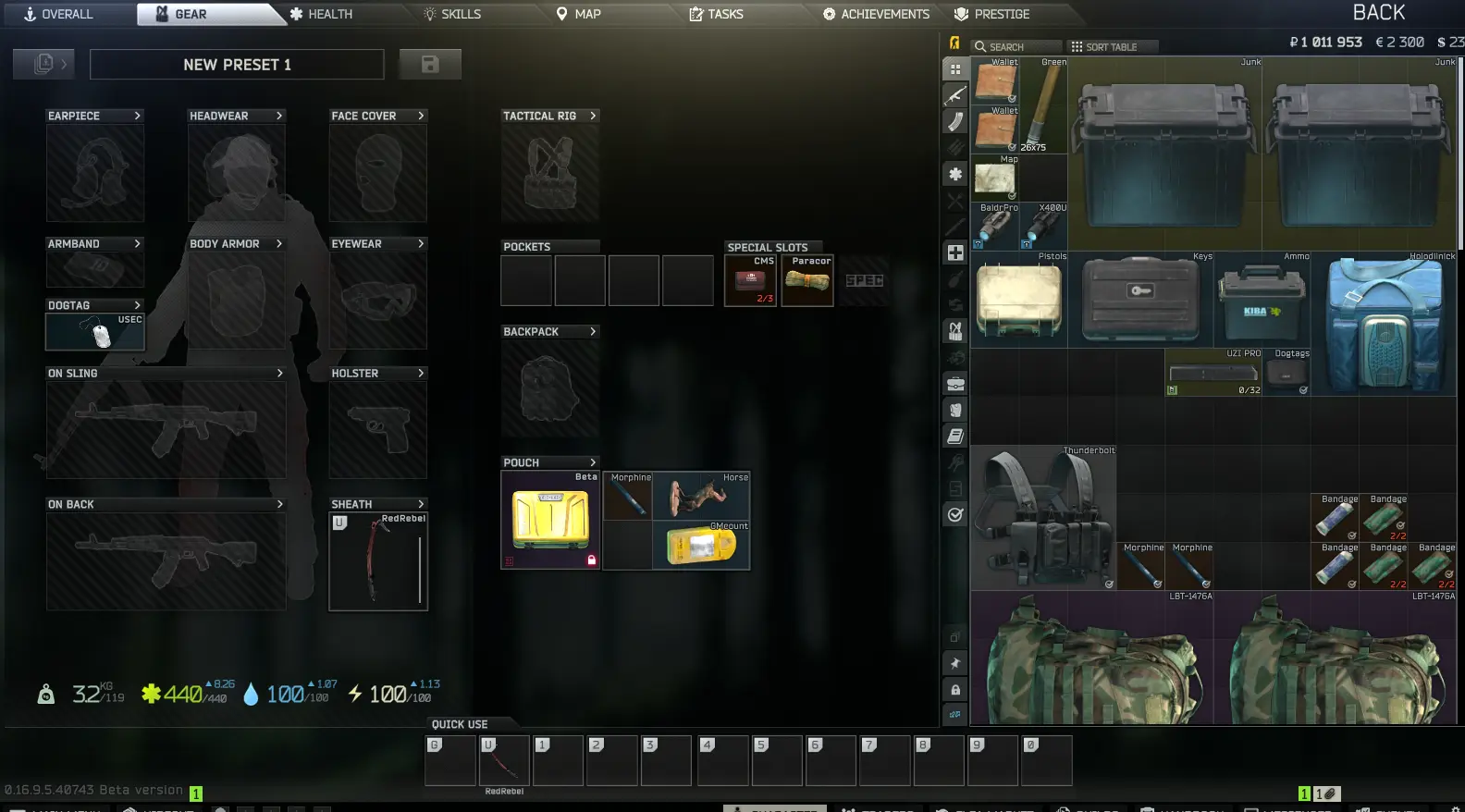The image size is (1465, 812).
Task: Go to the TASKS tab
Action: 716,14
